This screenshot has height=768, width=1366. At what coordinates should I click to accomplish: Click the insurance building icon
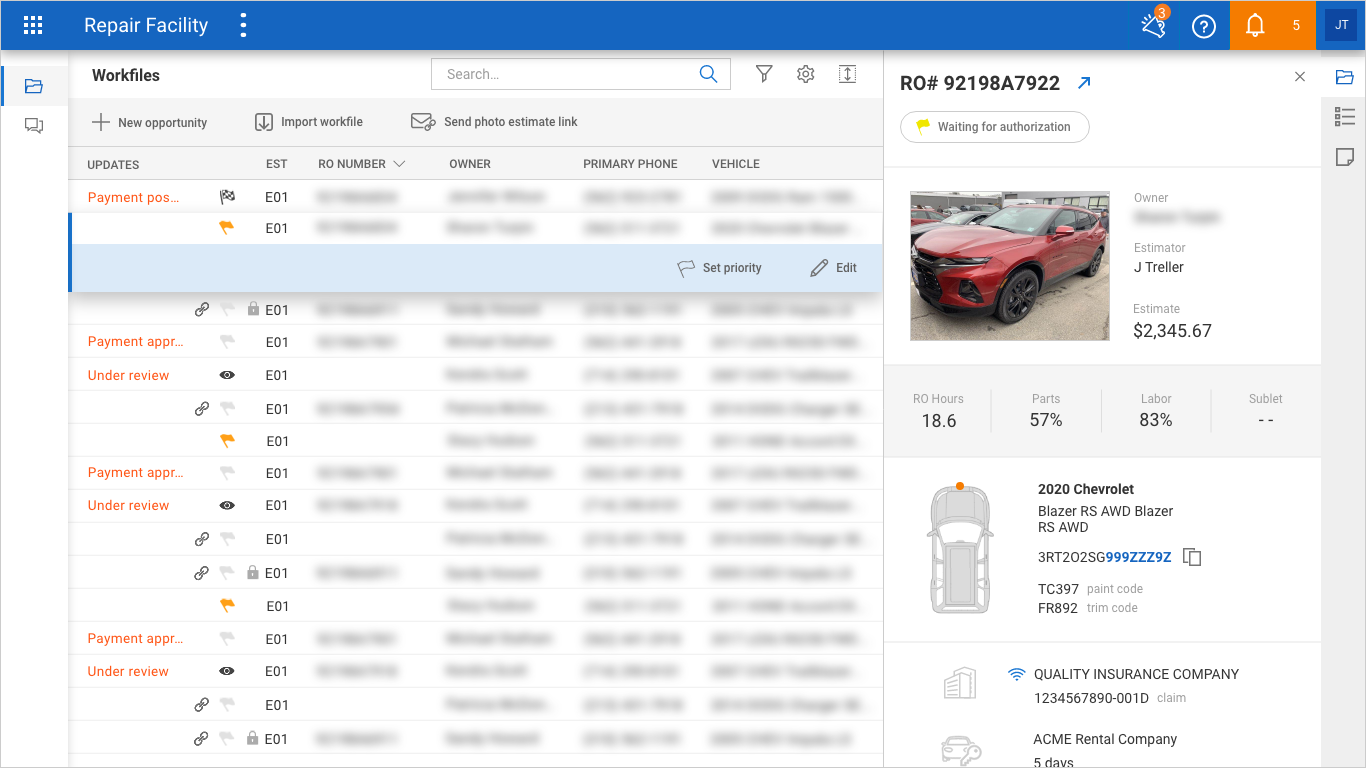pyautogui.click(x=960, y=684)
